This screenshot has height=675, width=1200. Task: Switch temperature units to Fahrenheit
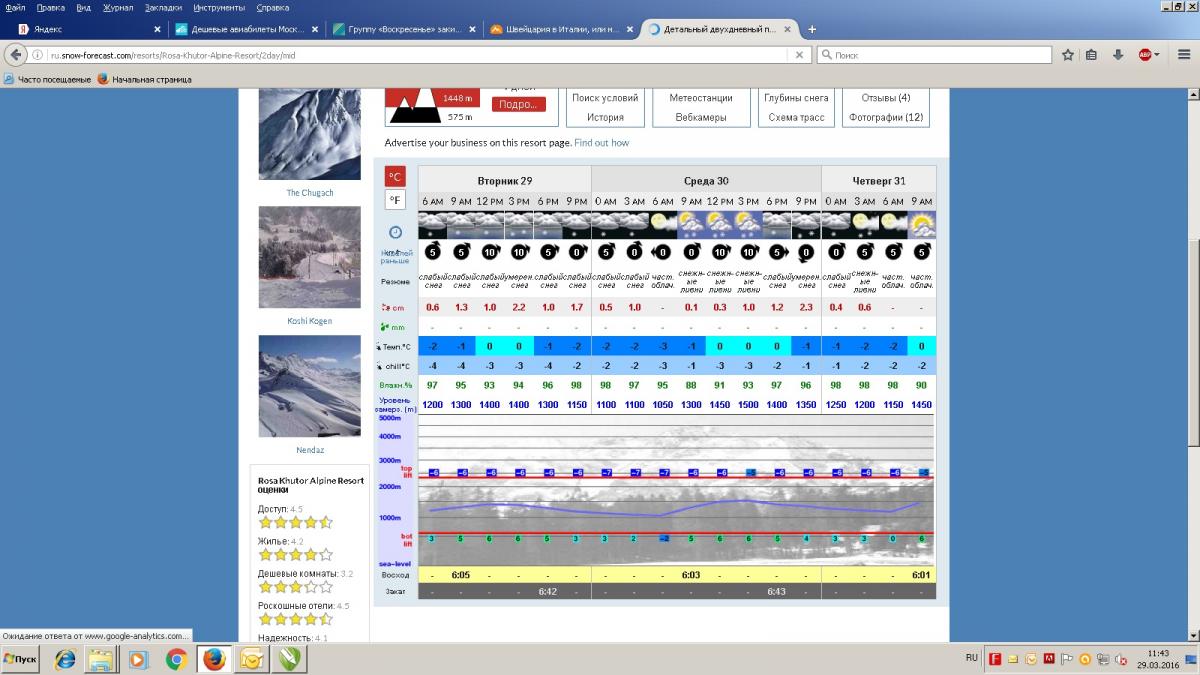click(x=396, y=200)
